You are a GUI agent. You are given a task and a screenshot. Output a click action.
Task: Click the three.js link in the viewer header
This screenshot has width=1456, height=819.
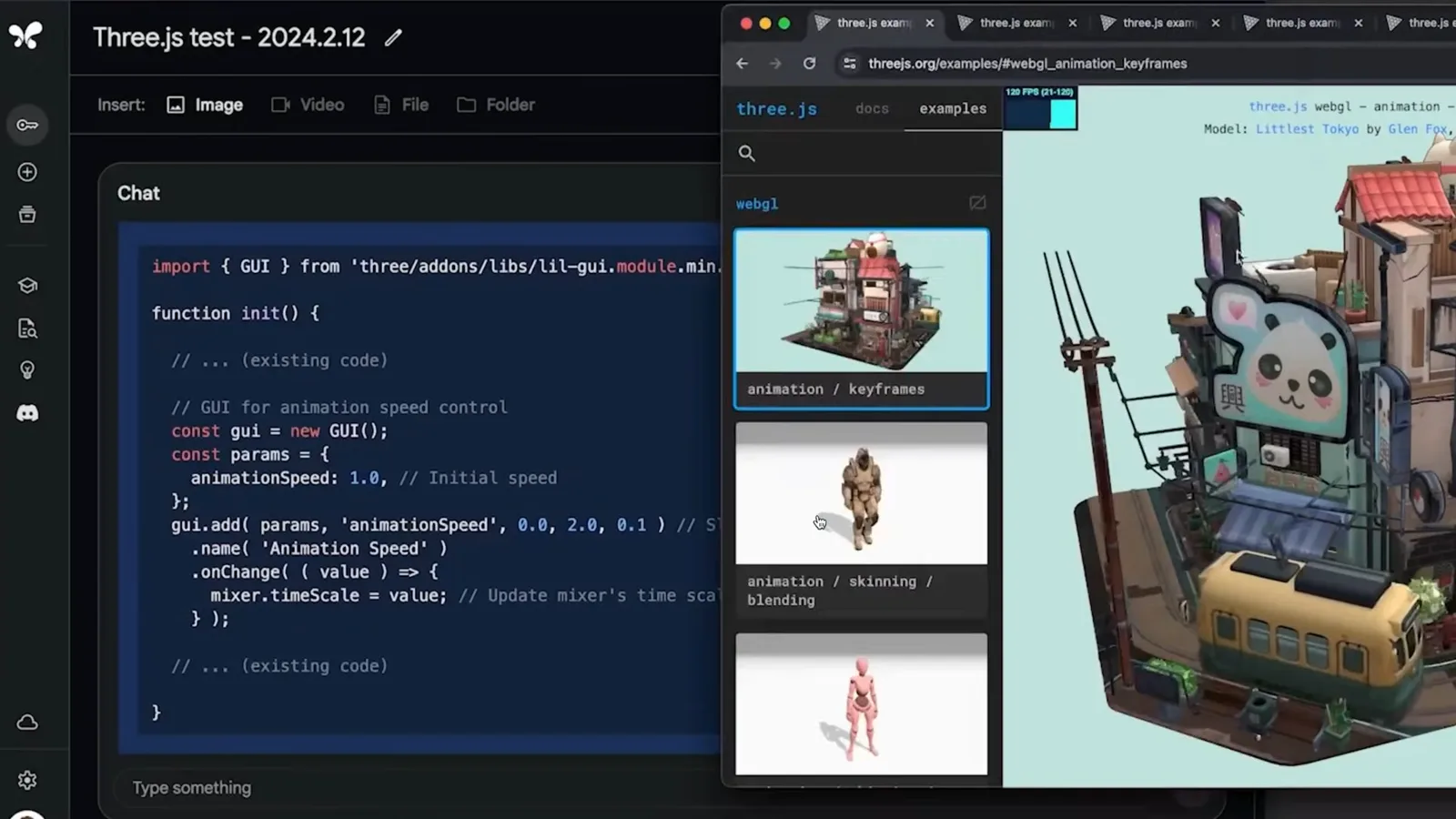click(x=1278, y=106)
